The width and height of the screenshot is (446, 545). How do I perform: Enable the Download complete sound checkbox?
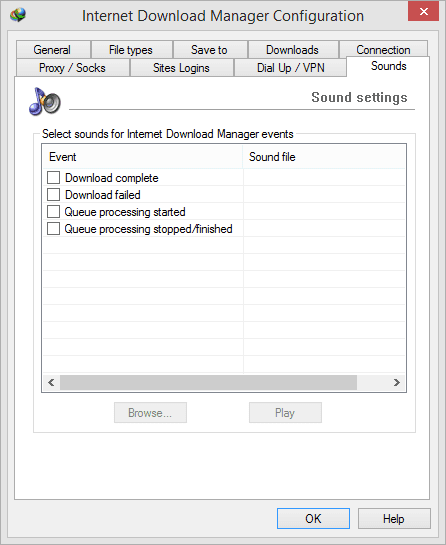pos(53,178)
